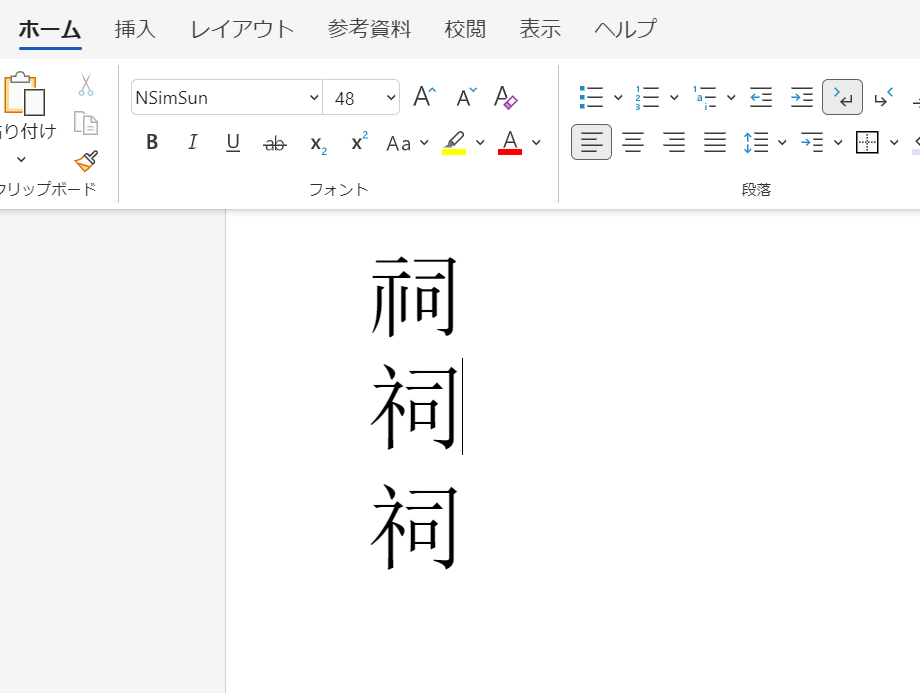Toggle underline formatting

coord(233,143)
